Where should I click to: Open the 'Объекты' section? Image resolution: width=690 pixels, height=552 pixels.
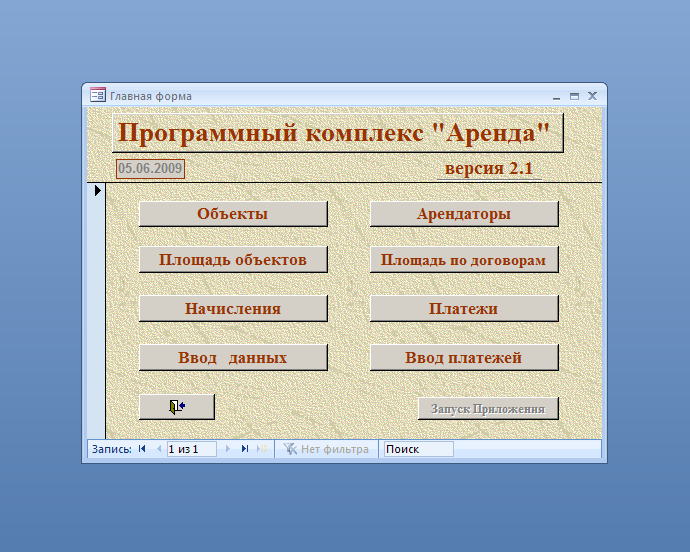[x=233, y=214]
